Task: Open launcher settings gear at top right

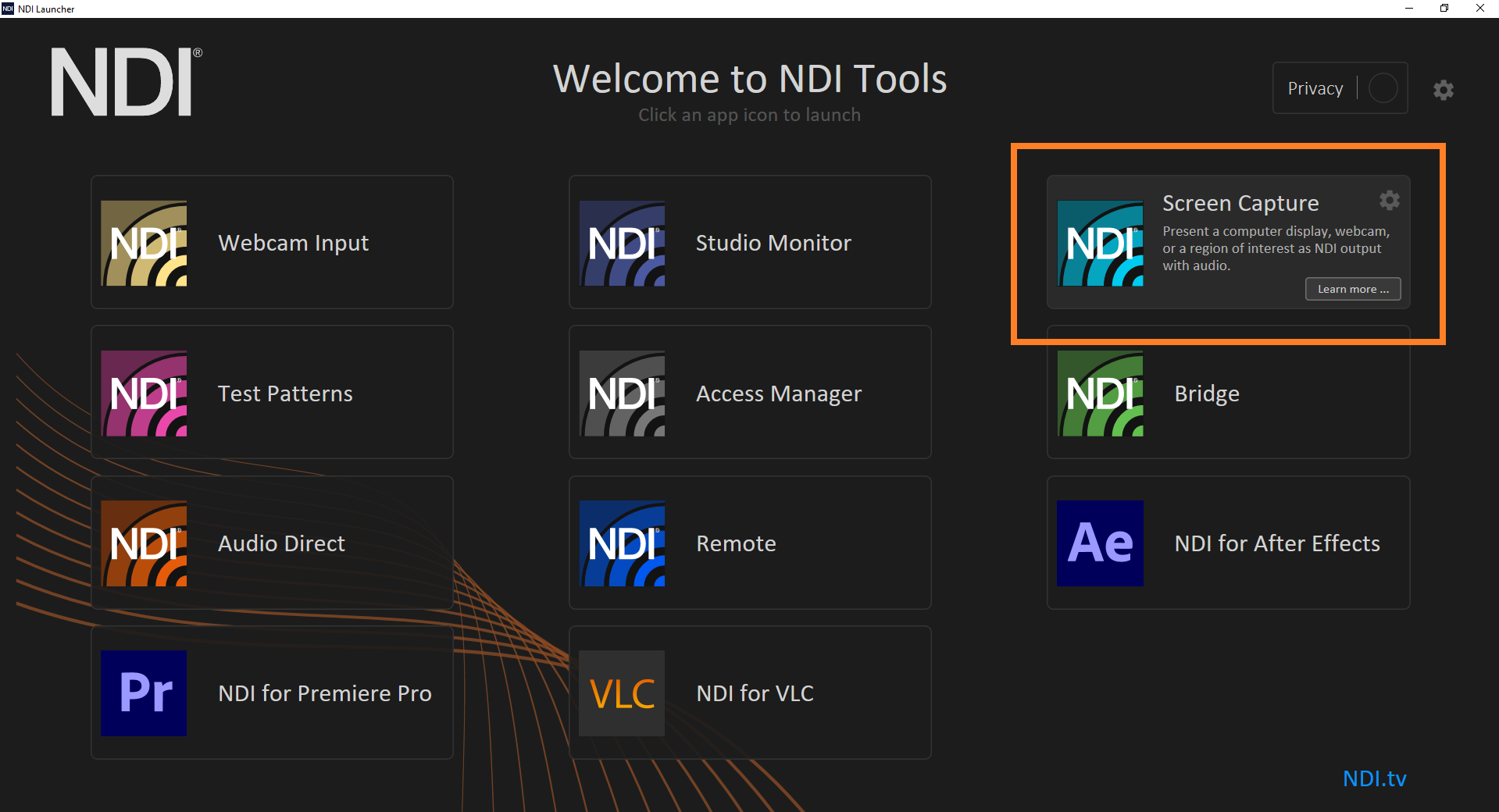Action: point(1444,90)
